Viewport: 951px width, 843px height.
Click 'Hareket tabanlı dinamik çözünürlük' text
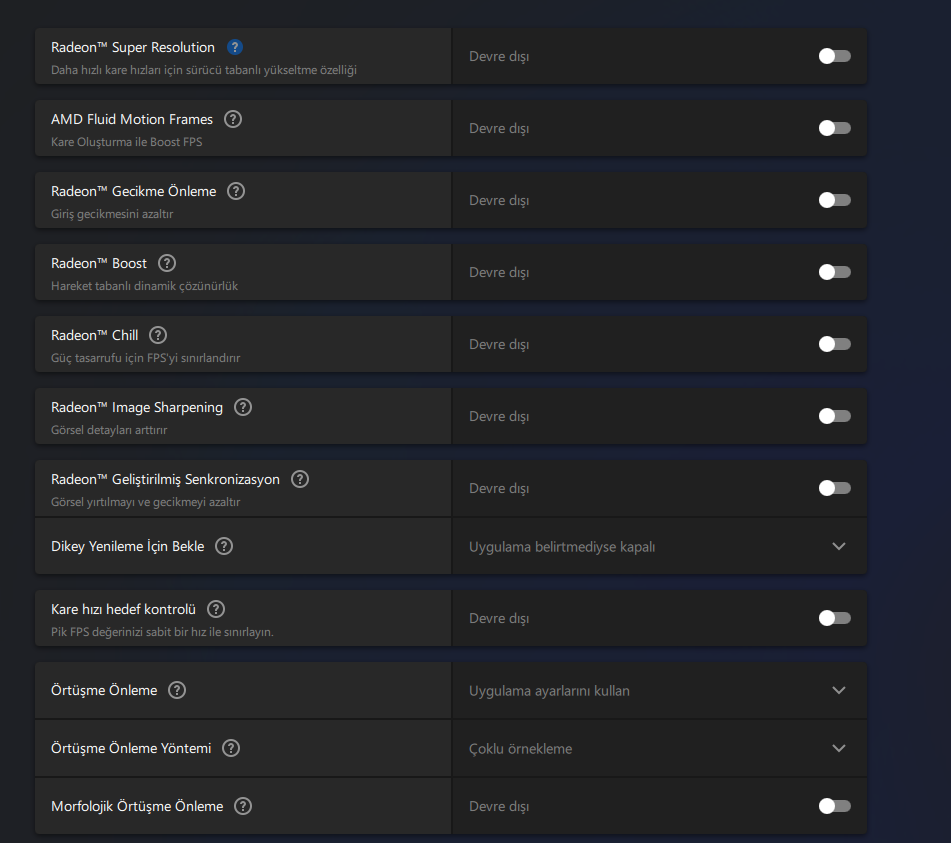(144, 286)
